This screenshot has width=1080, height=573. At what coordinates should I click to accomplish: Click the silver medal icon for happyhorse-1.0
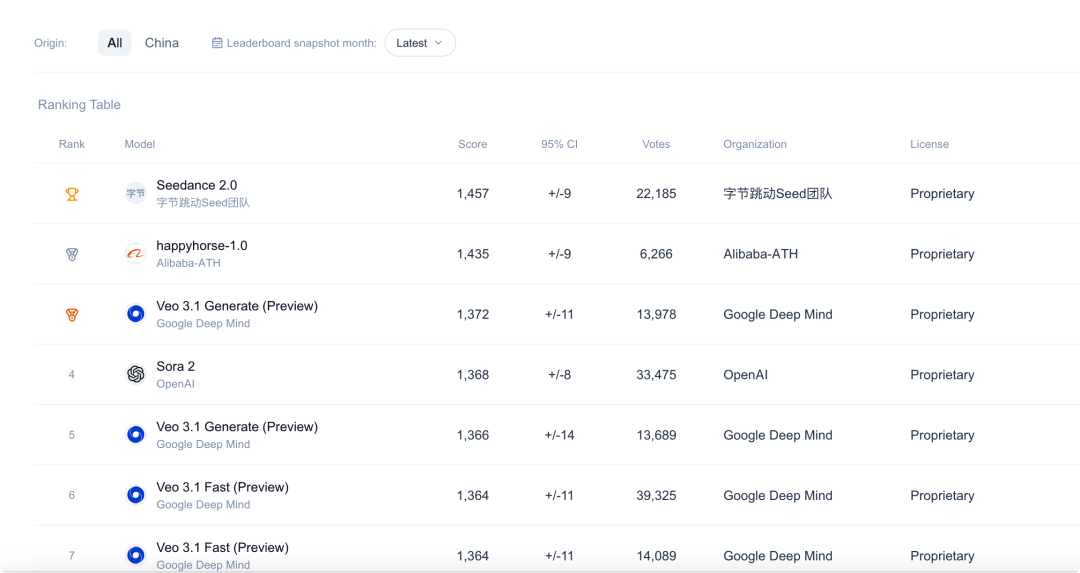click(72, 254)
